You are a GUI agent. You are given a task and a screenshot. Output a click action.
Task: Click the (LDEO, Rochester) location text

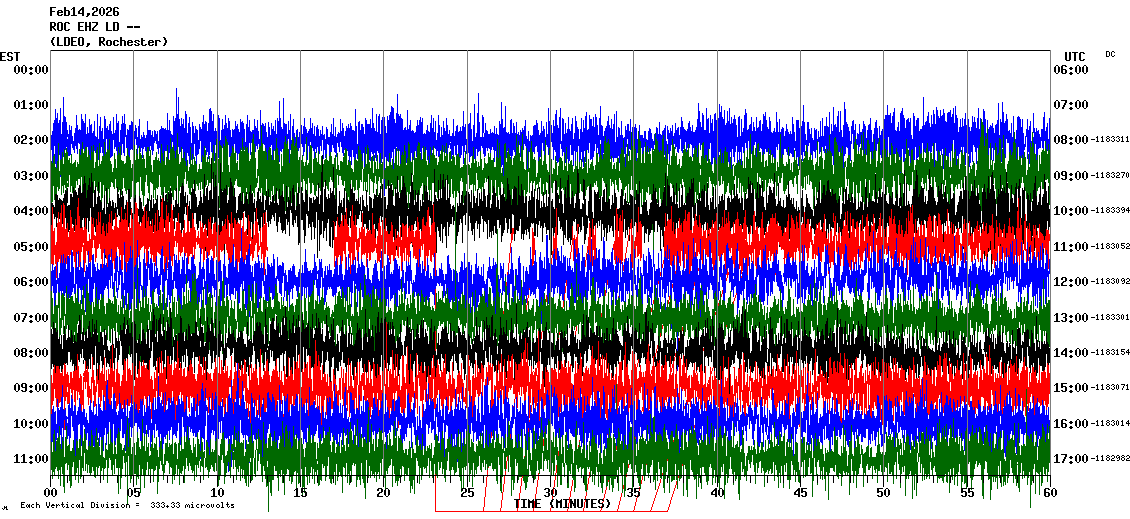pos(108,42)
